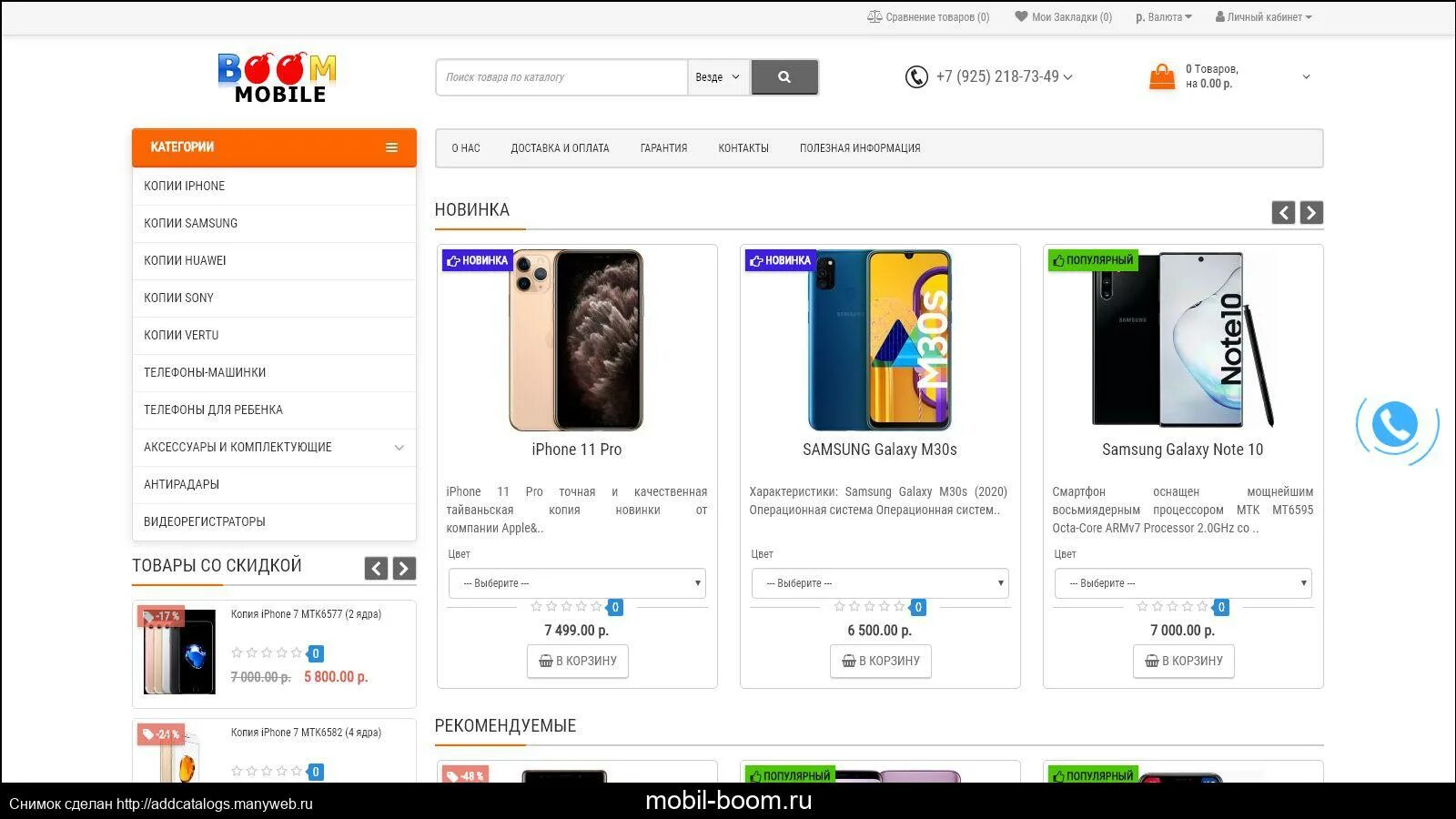
Task: Show previous Товары со скидкой item
Action: pyautogui.click(x=376, y=569)
